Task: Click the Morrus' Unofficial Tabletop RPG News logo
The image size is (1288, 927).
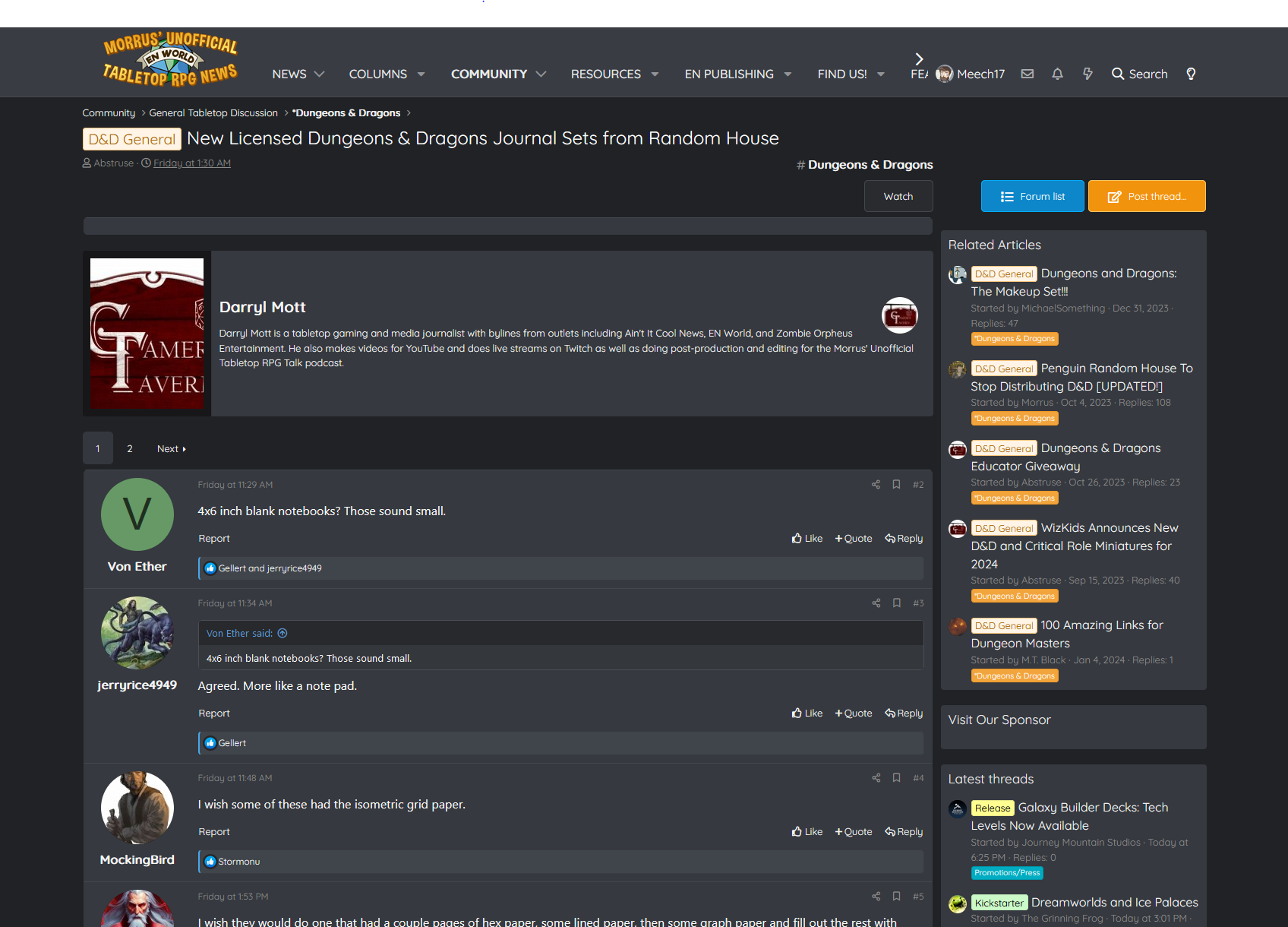Action: 171,60
